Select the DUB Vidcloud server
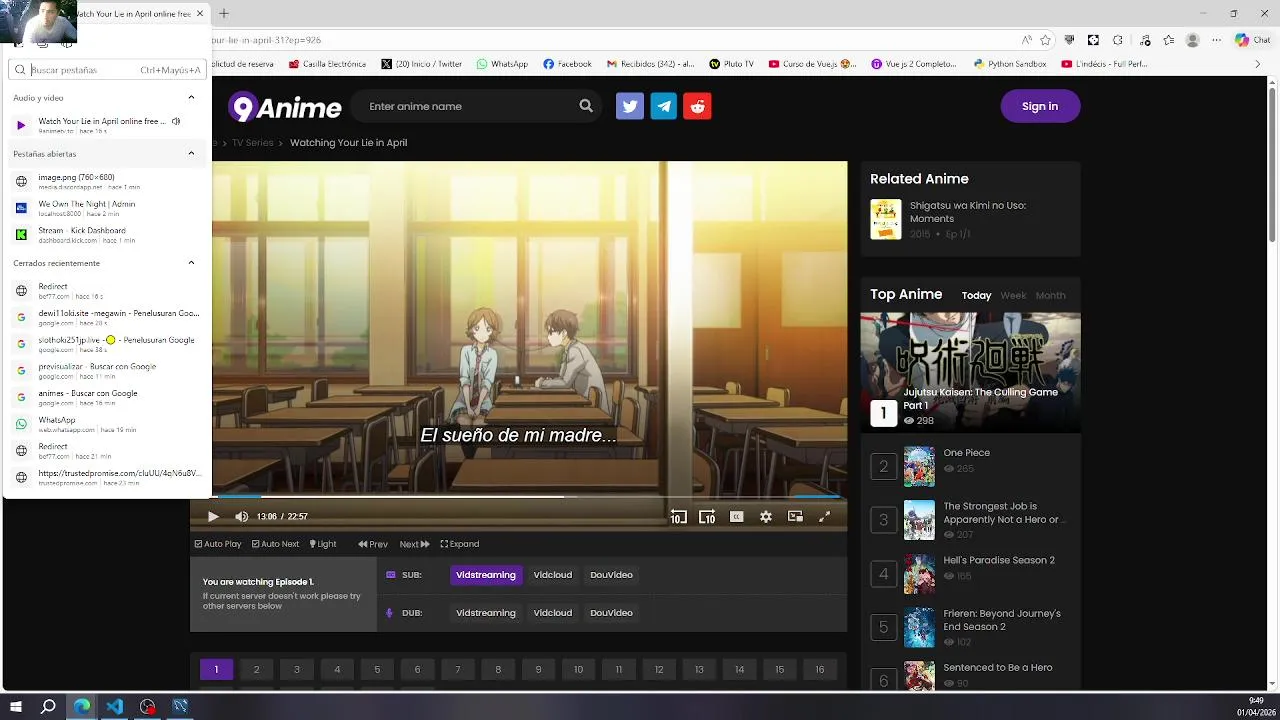1280x720 pixels. [x=553, y=613]
